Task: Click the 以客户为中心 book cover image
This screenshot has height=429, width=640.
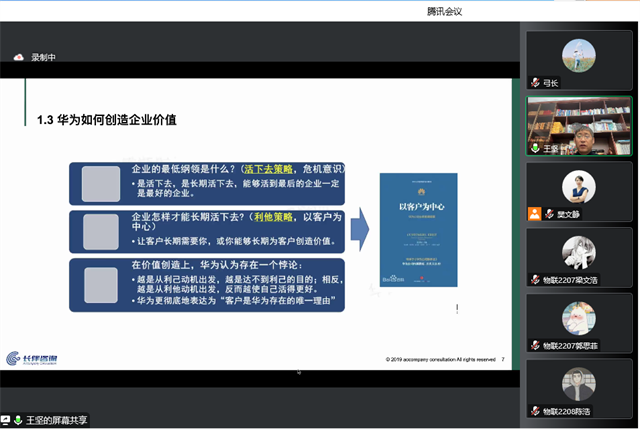Action: [418, 230]
